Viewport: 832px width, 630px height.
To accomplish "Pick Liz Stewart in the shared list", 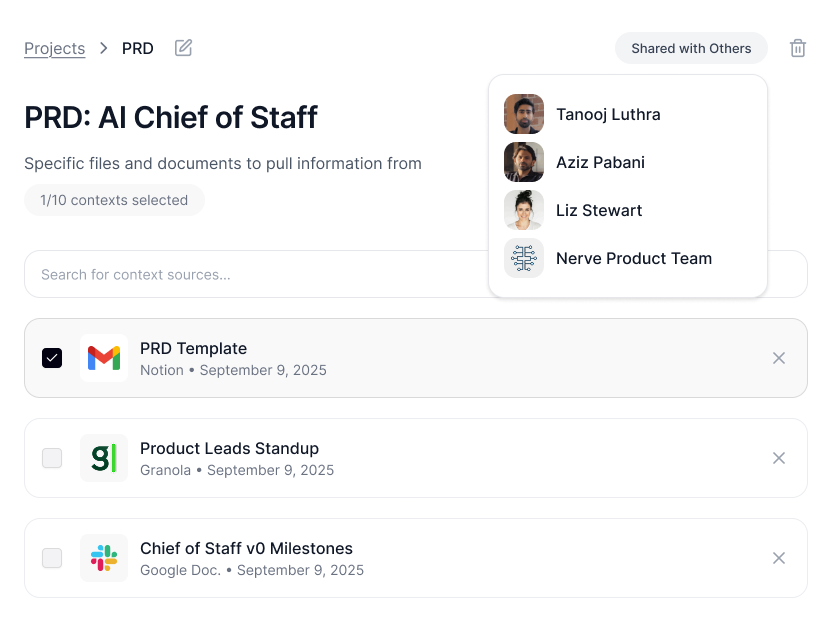I will click(599, 210).
